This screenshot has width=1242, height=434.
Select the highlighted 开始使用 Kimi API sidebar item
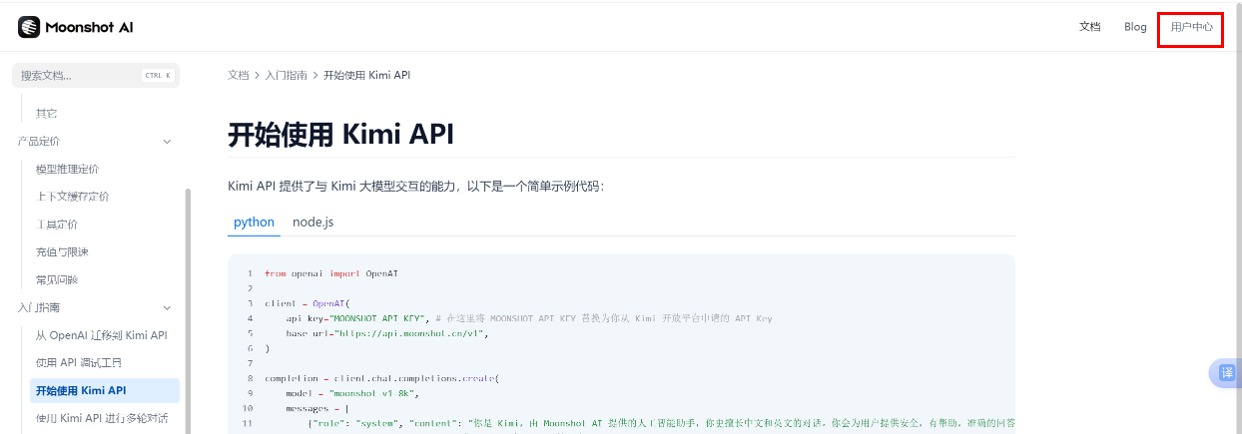click(105, 390)
